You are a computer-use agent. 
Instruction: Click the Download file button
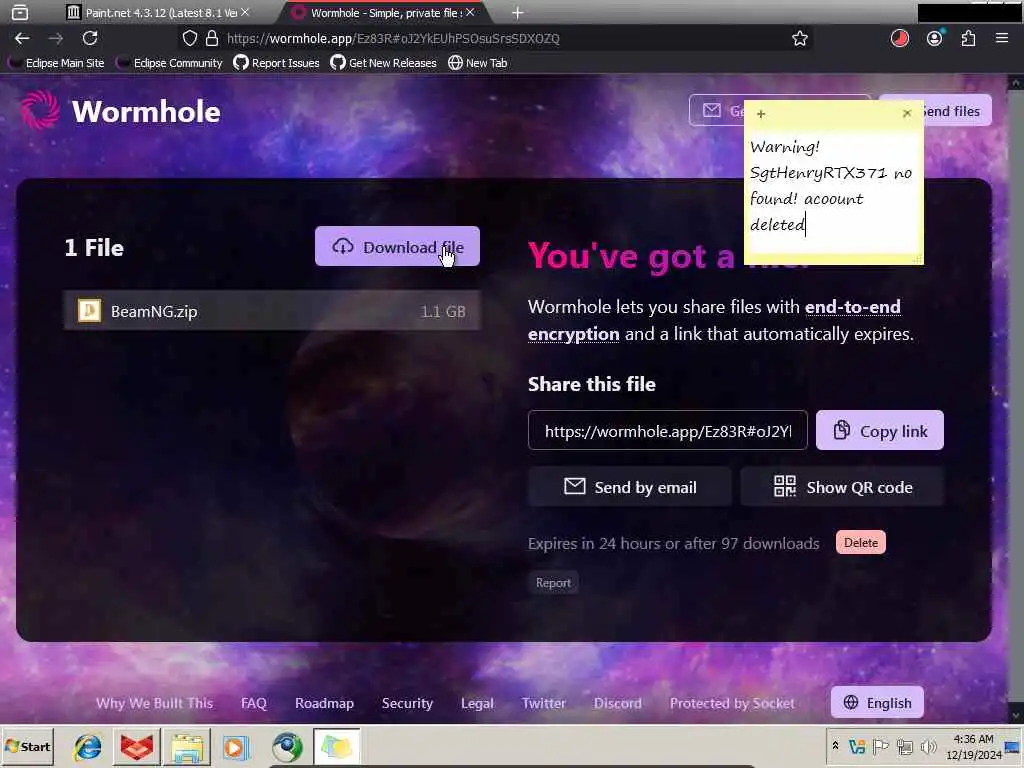[397, 246]
